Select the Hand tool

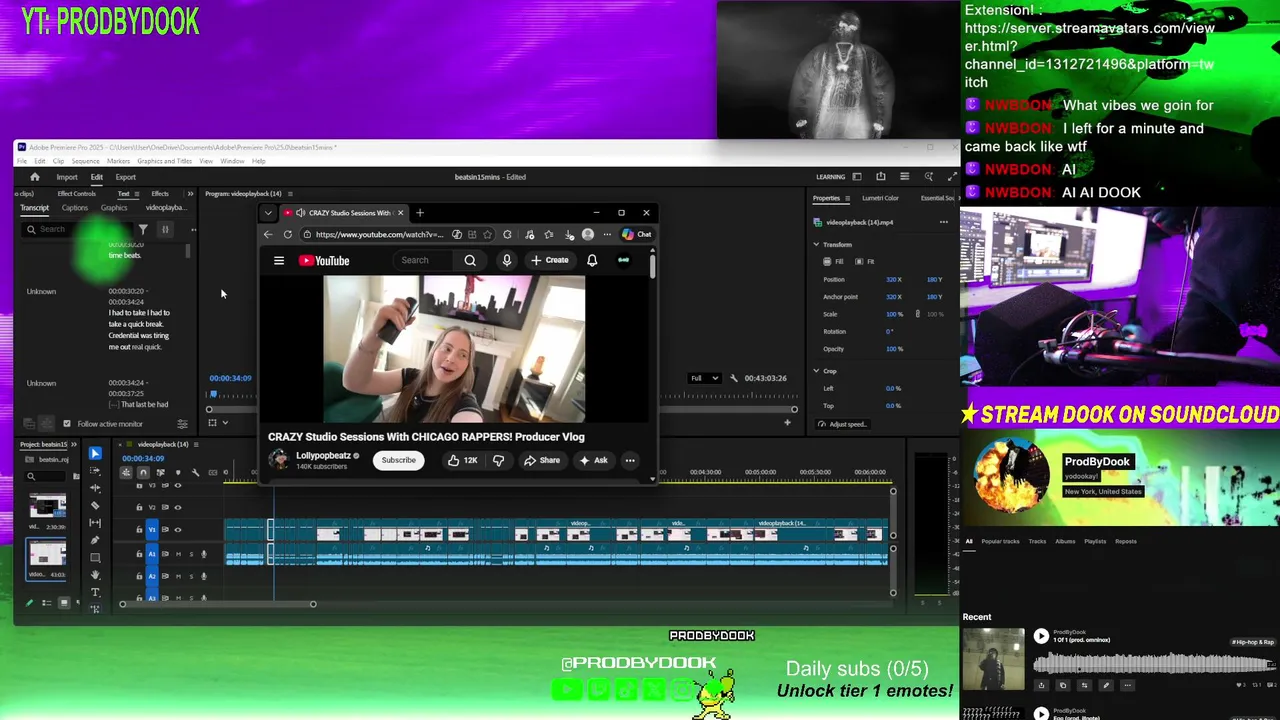95,575
